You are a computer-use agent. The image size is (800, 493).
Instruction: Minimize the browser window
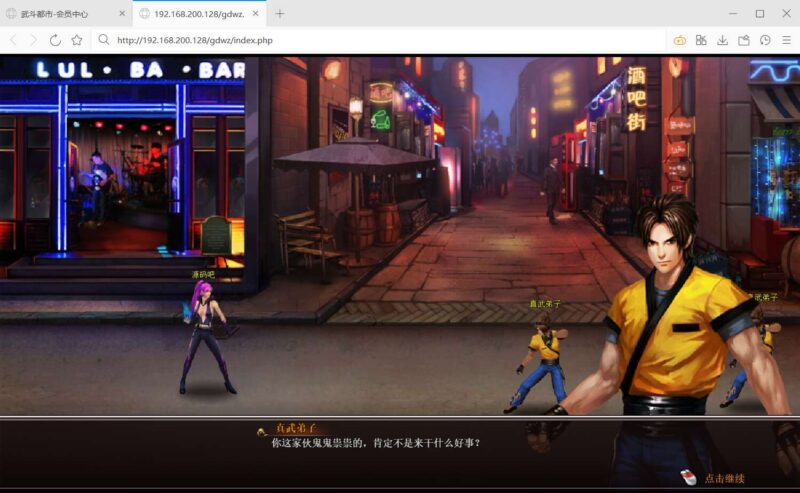733,14
